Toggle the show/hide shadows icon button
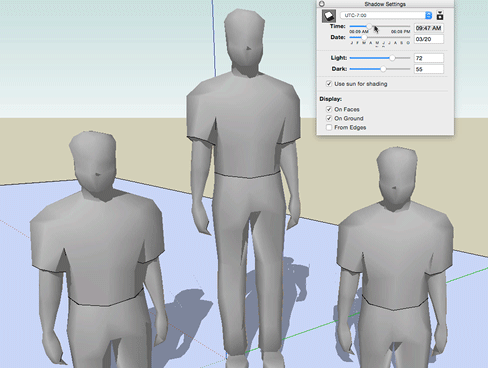 point(329,16)
